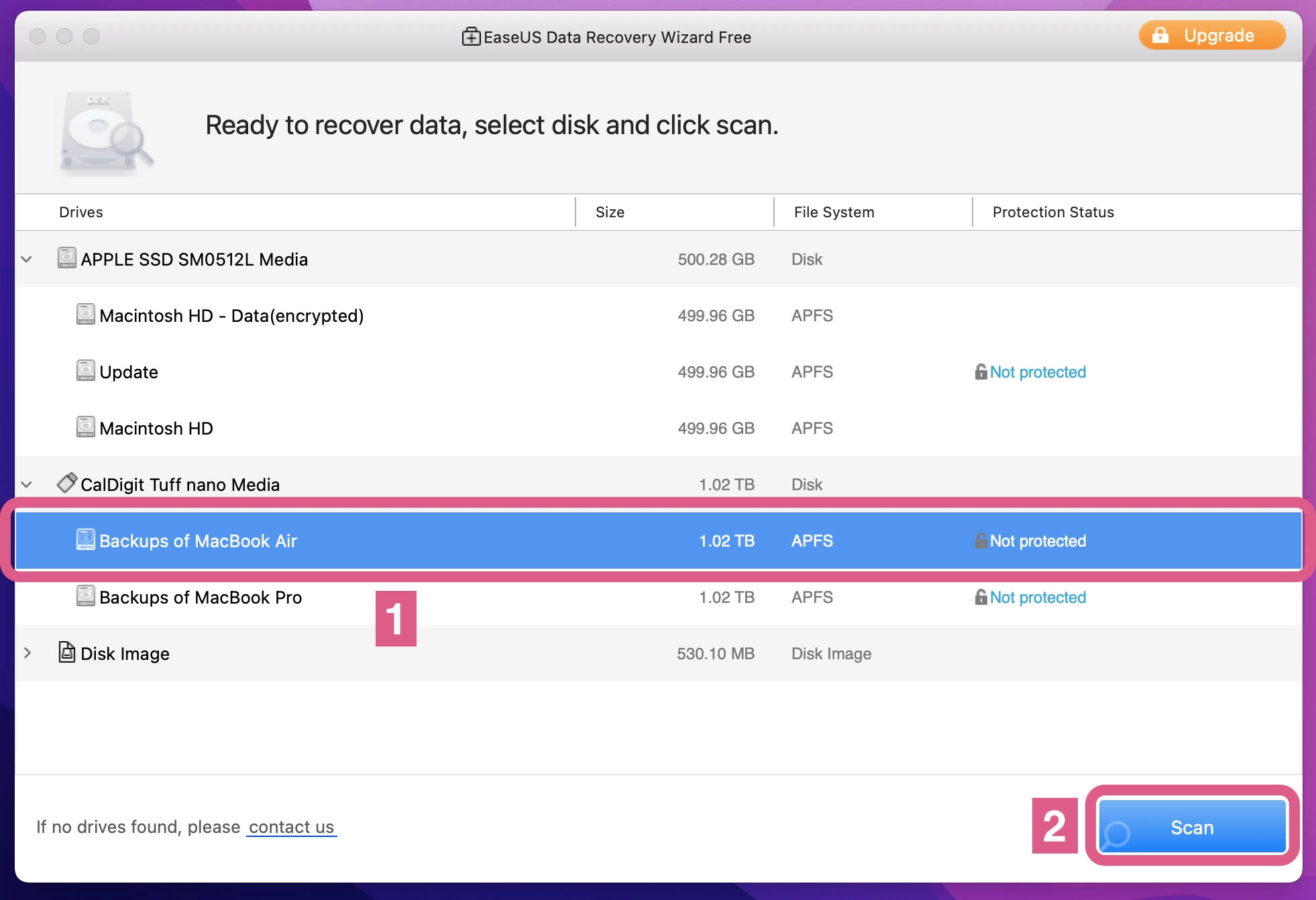
Task: Click the EaseUS title bar app icon
Action: [471, 36]
